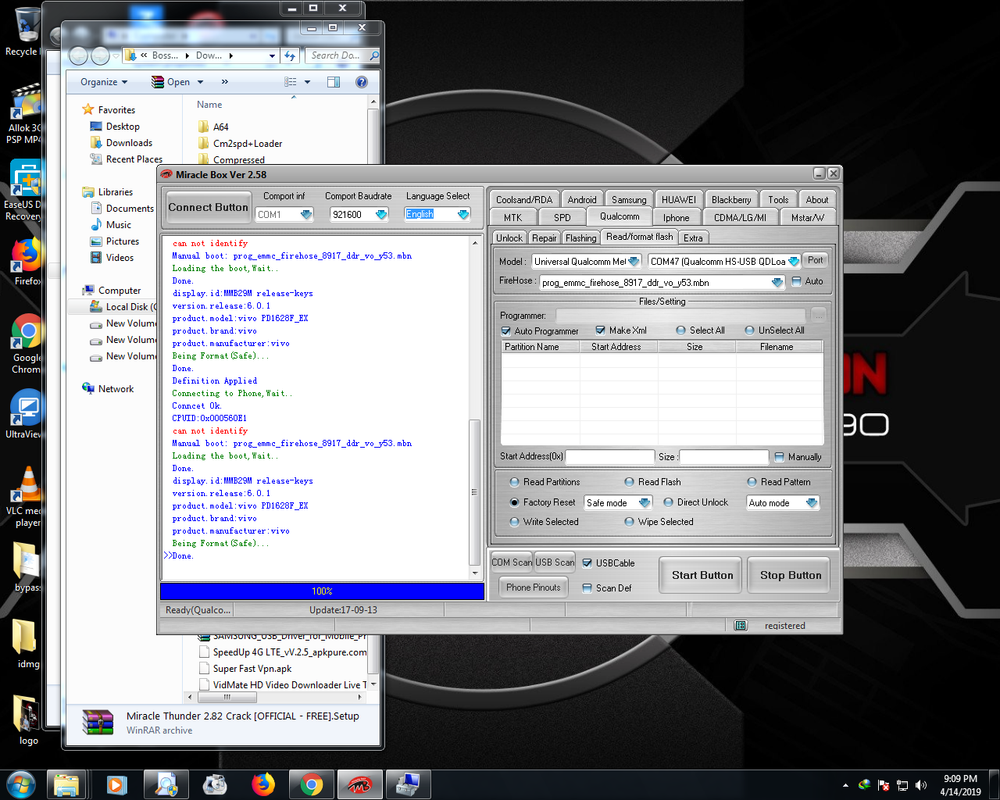Screen dimensions: 1000x800
Task: Enable the FireHose Auto checkbox
Action: click(x=797, y=281)
